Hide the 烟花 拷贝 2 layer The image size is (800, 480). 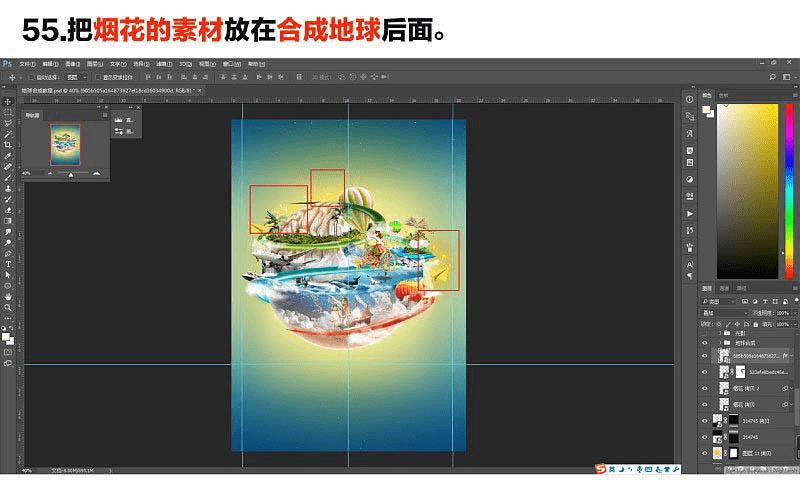coord(705,388)
